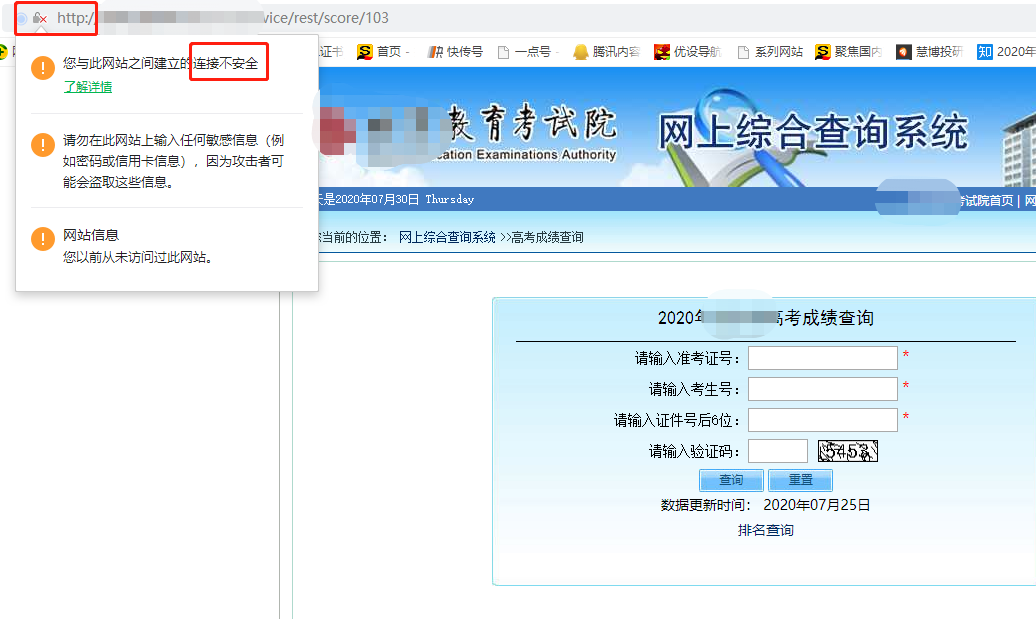1036x619 pixels.
Task: Click the 了解详情 link in security popup
Action: [87, 87]
